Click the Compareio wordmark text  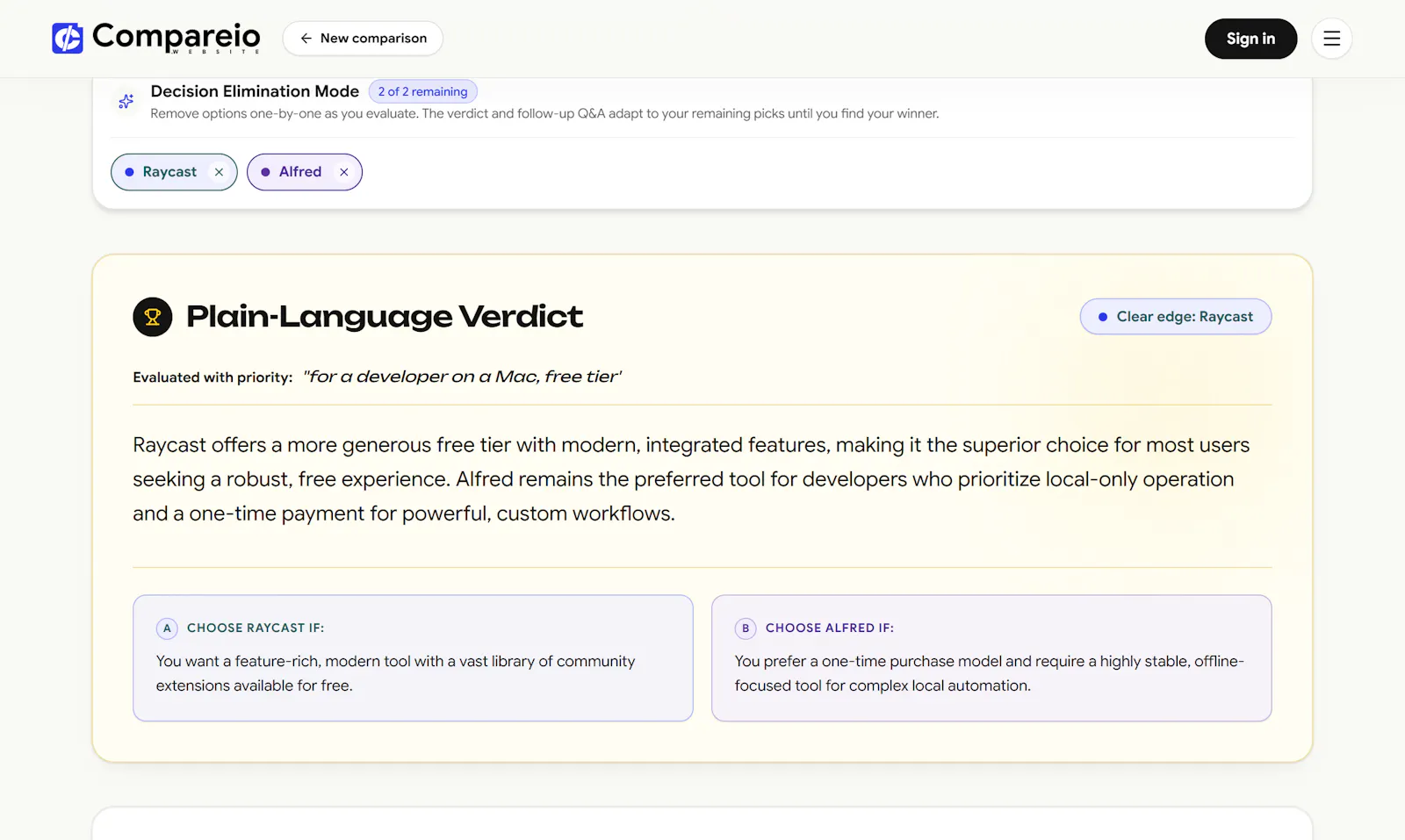pos(177,37)
